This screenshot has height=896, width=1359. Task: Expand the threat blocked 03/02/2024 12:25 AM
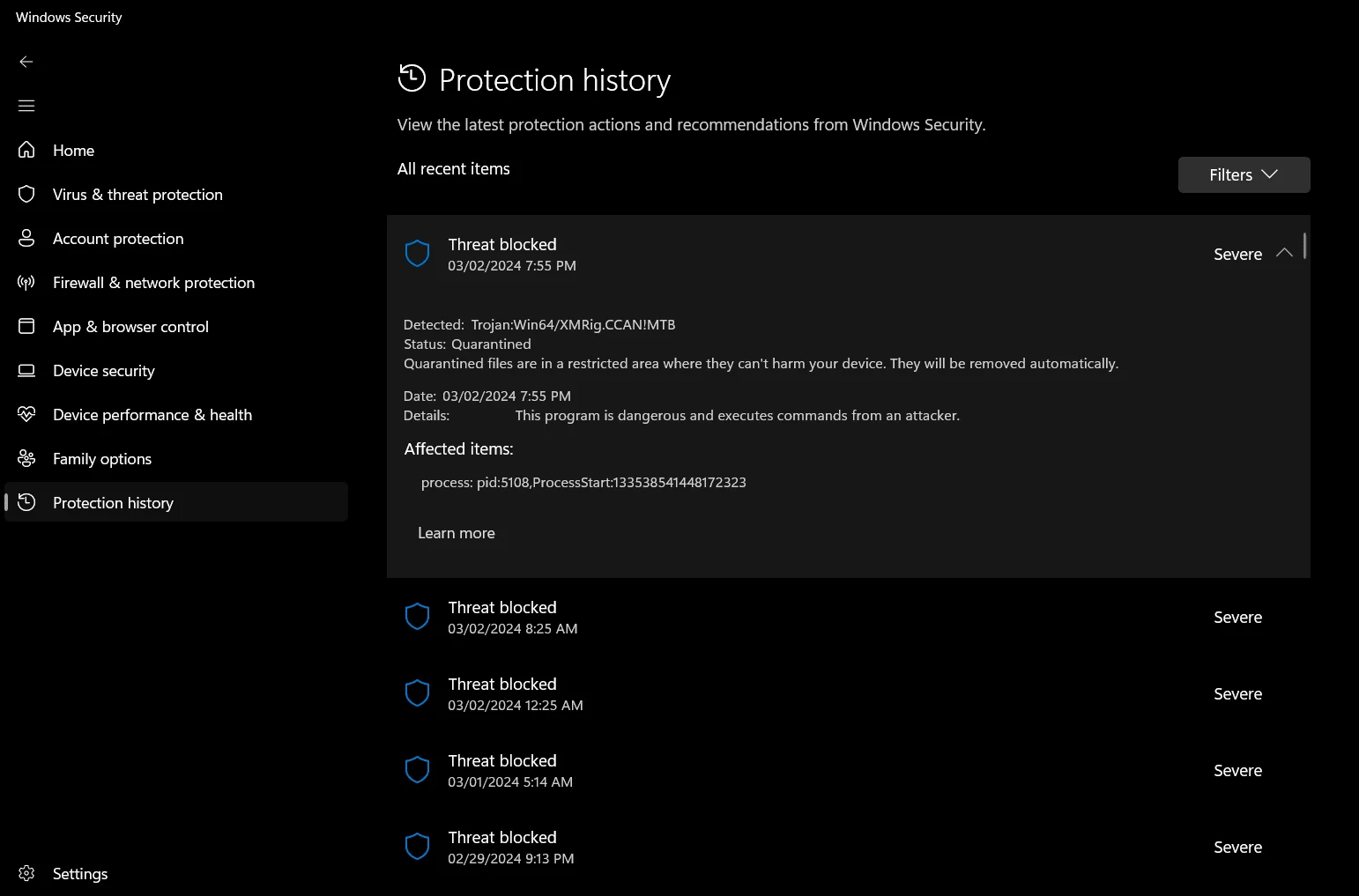pyautogui.click(x=848, y=693)
